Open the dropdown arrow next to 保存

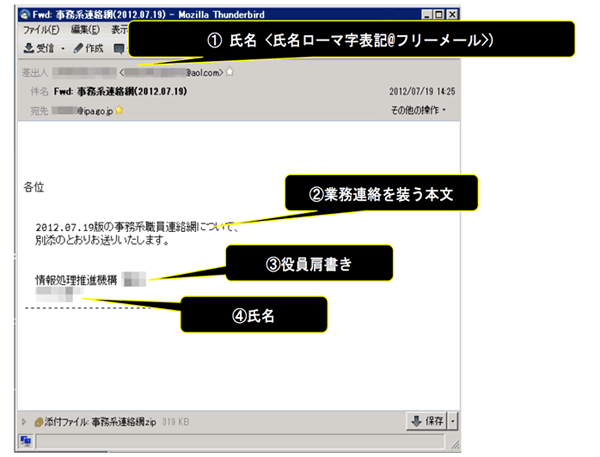[x=452, y=421]
